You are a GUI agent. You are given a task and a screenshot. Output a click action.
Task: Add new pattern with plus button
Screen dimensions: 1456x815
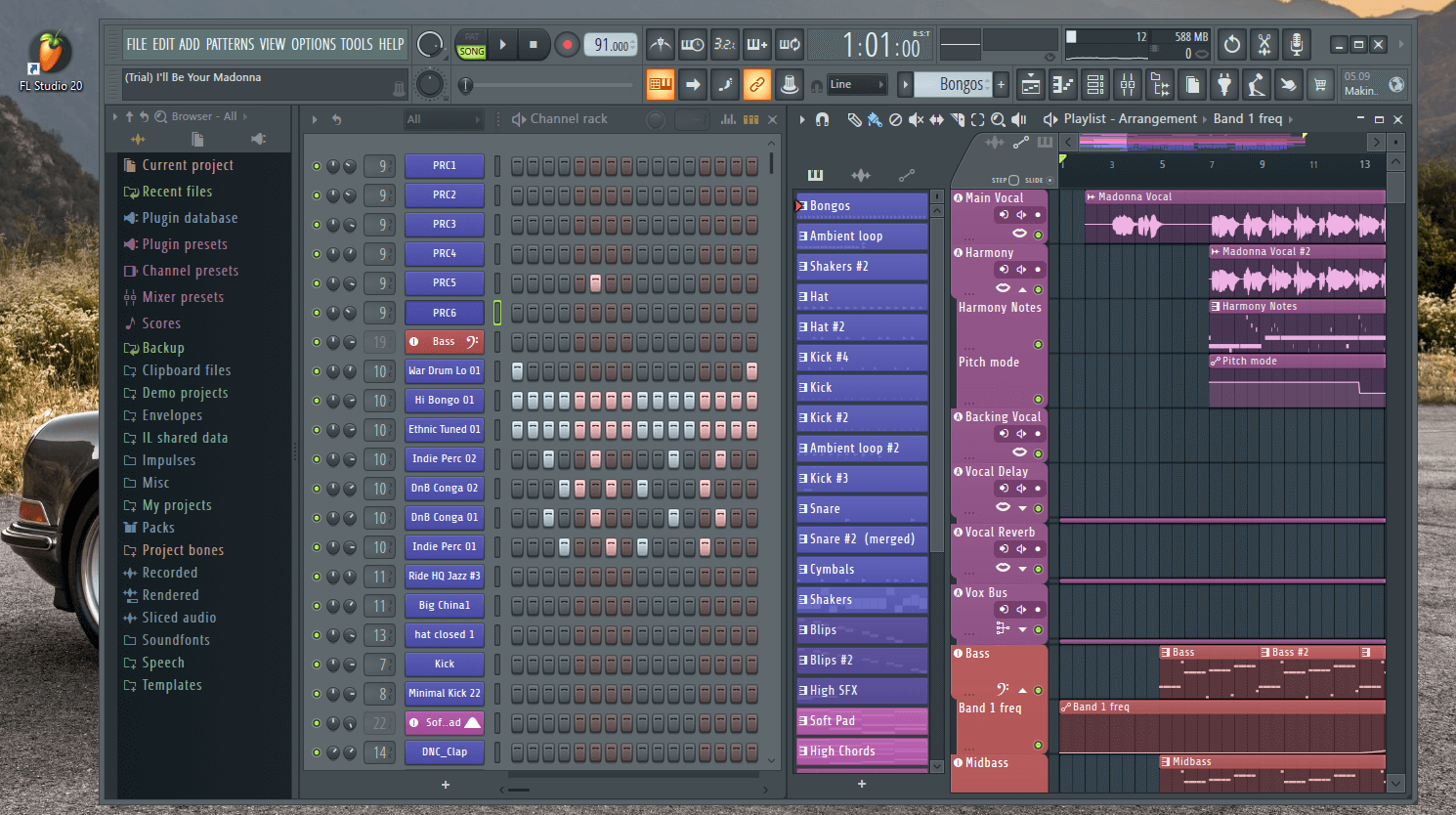tap(1001, 85)
